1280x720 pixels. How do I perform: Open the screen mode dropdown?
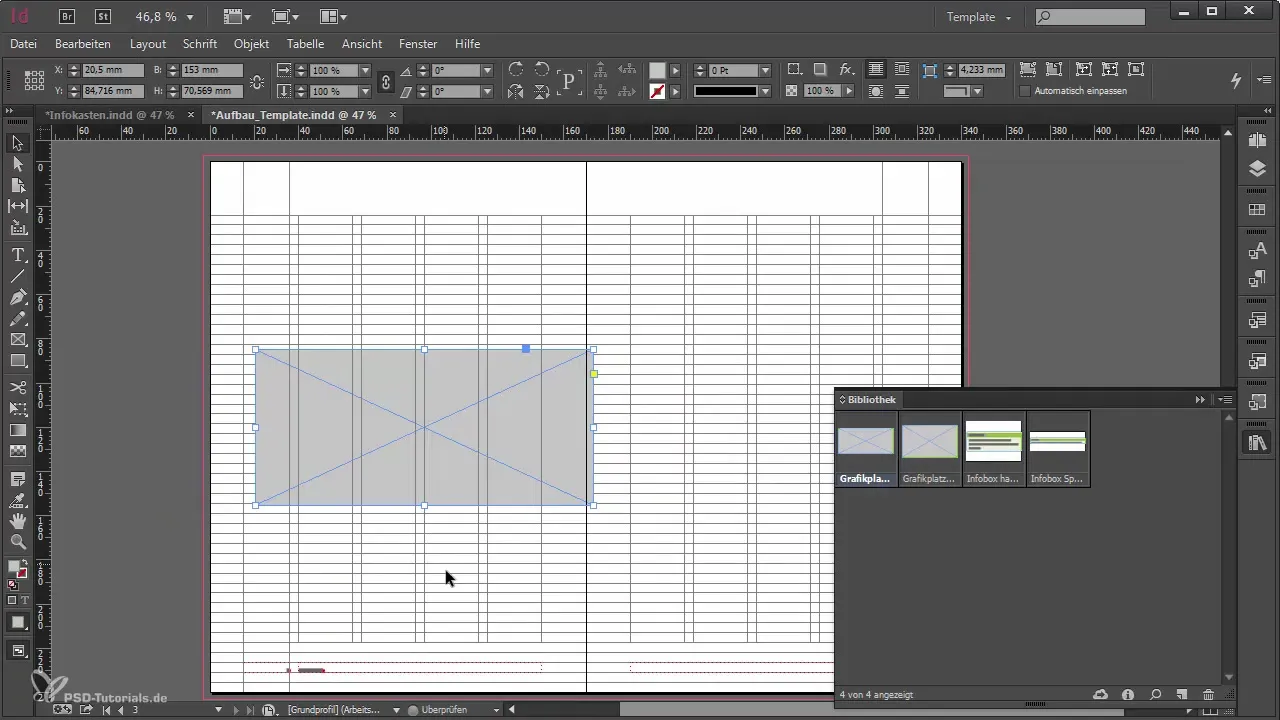point(285,17)
